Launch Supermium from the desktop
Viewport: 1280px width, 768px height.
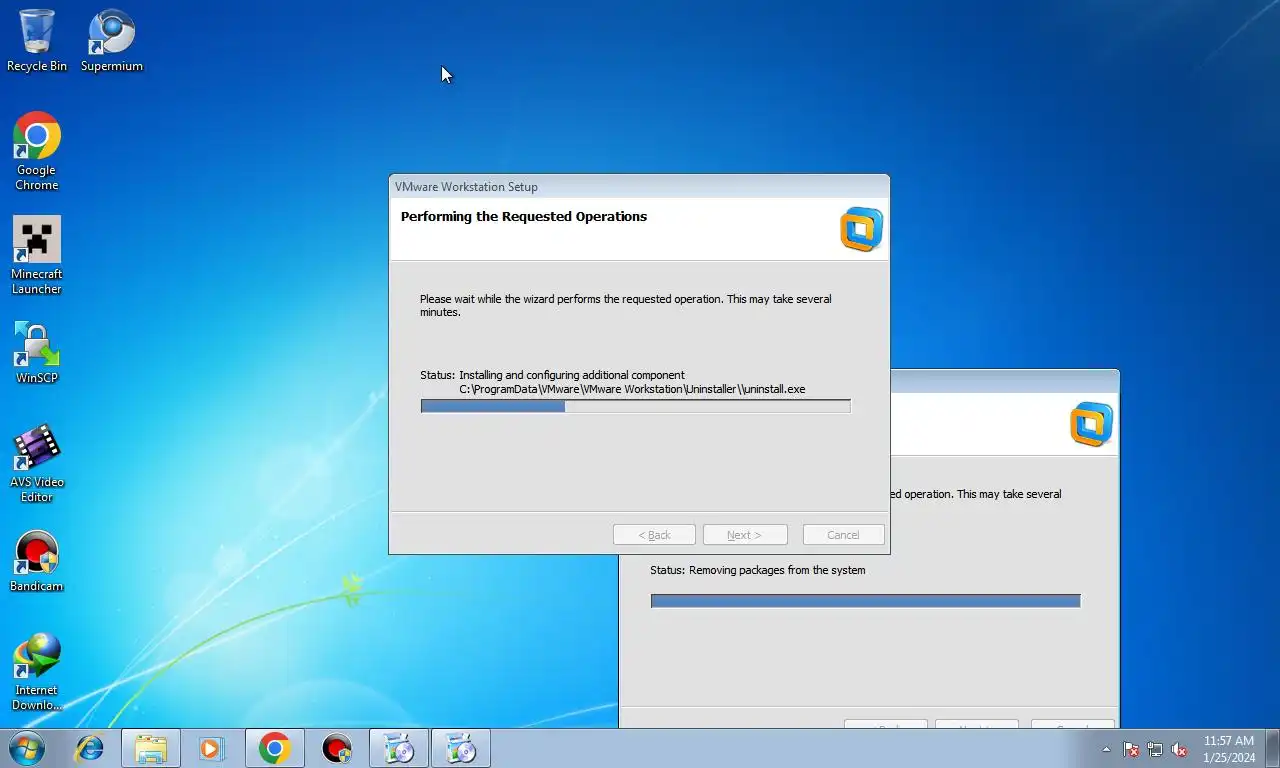point(111,40)
